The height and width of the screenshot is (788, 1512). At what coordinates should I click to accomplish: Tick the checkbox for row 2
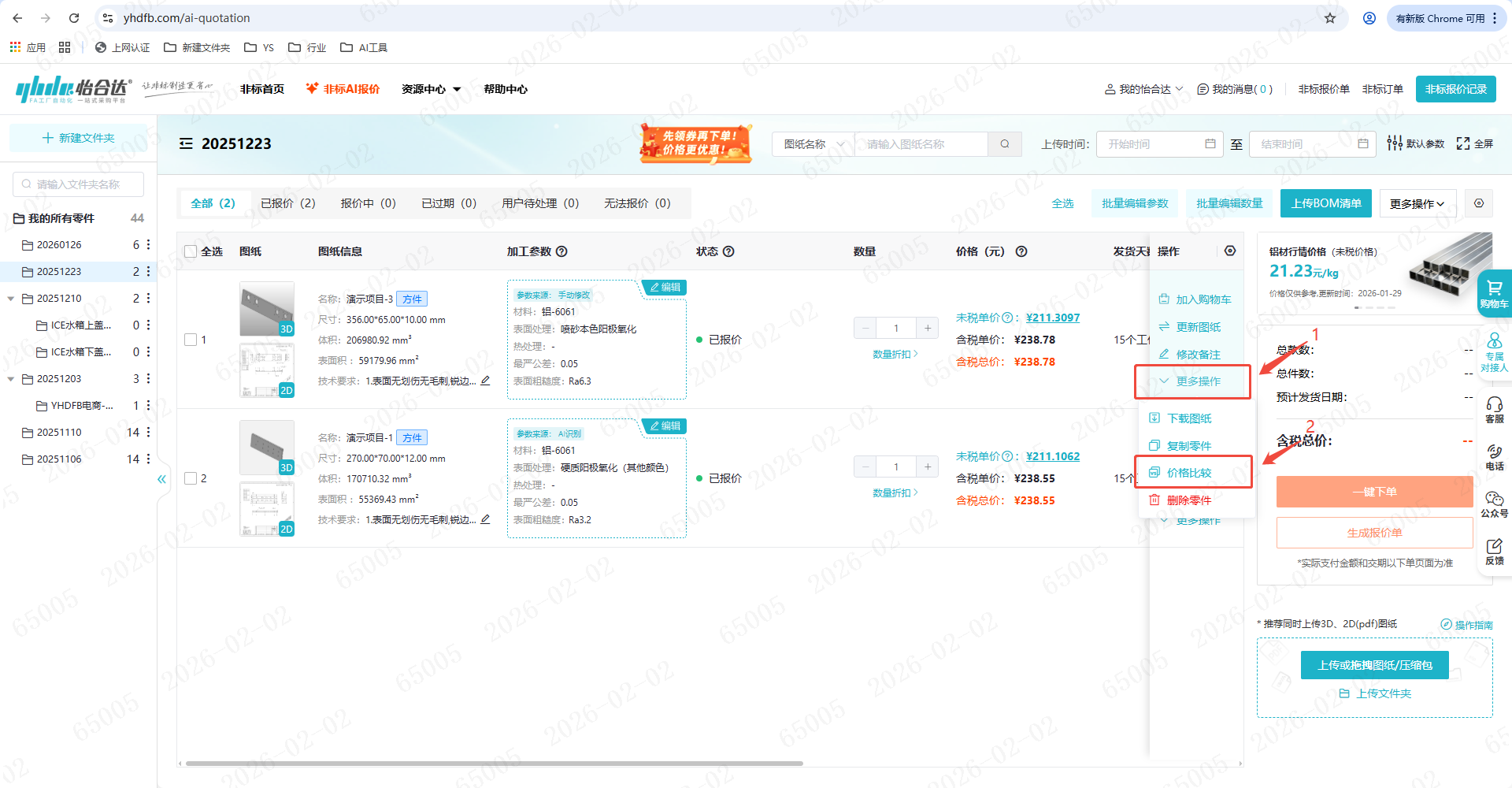191,478
